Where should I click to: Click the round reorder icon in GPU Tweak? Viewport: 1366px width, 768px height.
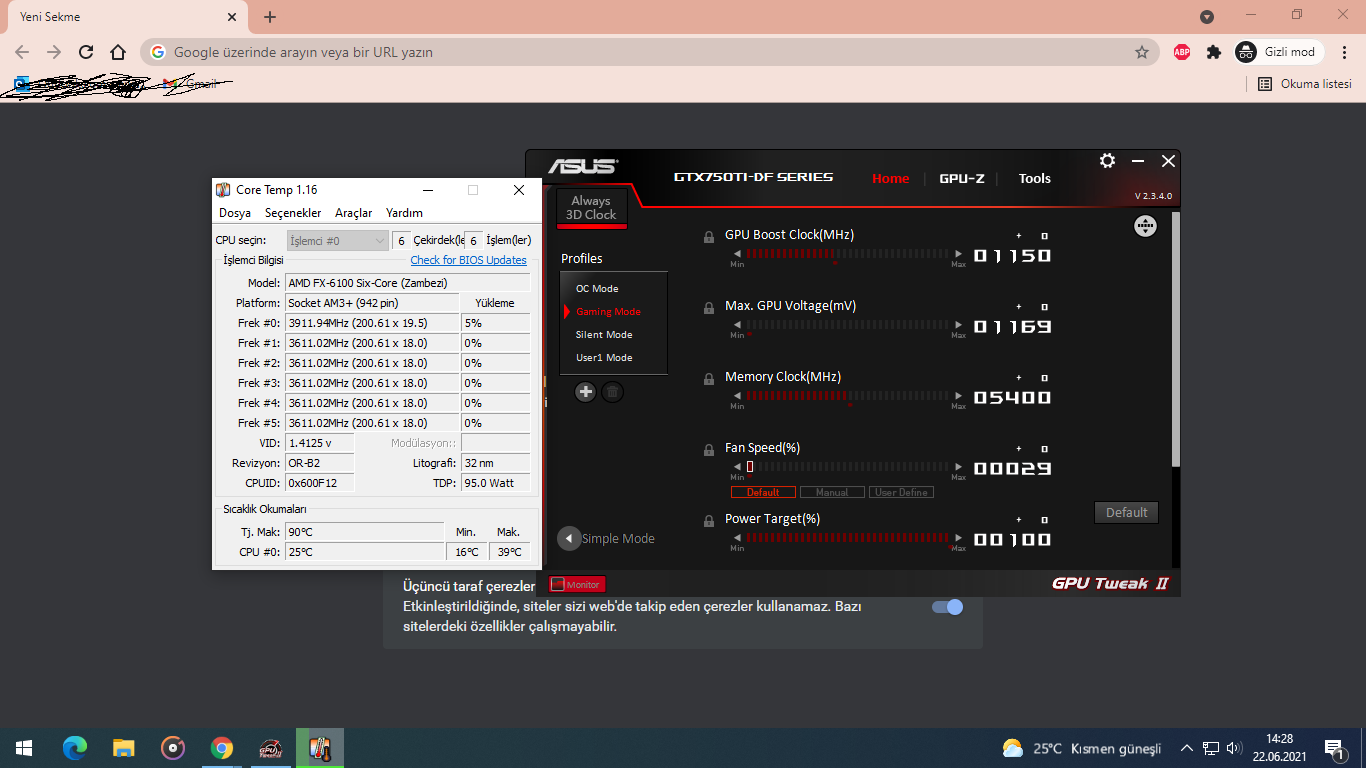(1145, 226)
